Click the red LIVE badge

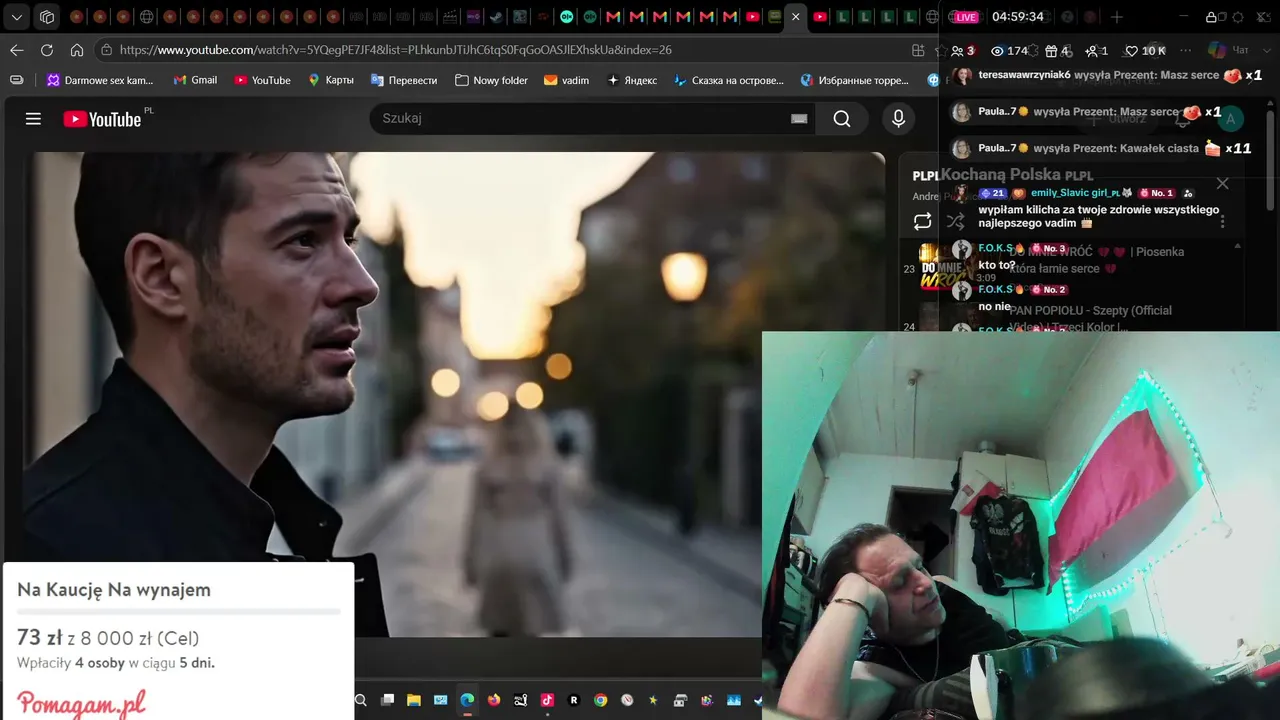pyautogui.click(x=965, y=17)
